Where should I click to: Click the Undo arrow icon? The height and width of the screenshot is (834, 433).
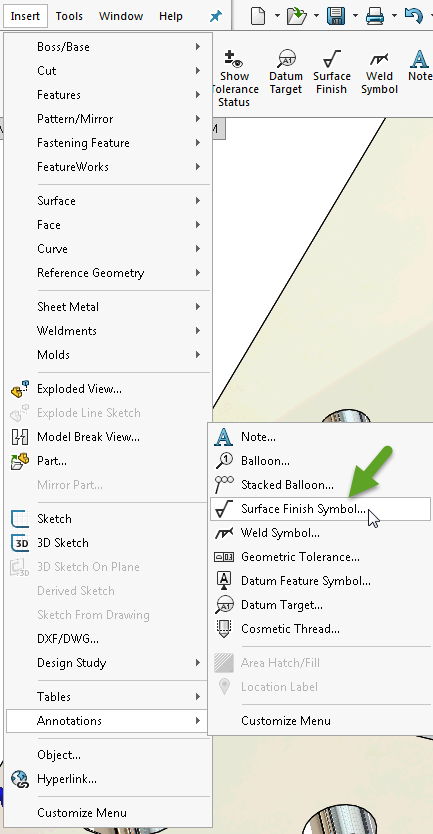(x=413, y=15)
